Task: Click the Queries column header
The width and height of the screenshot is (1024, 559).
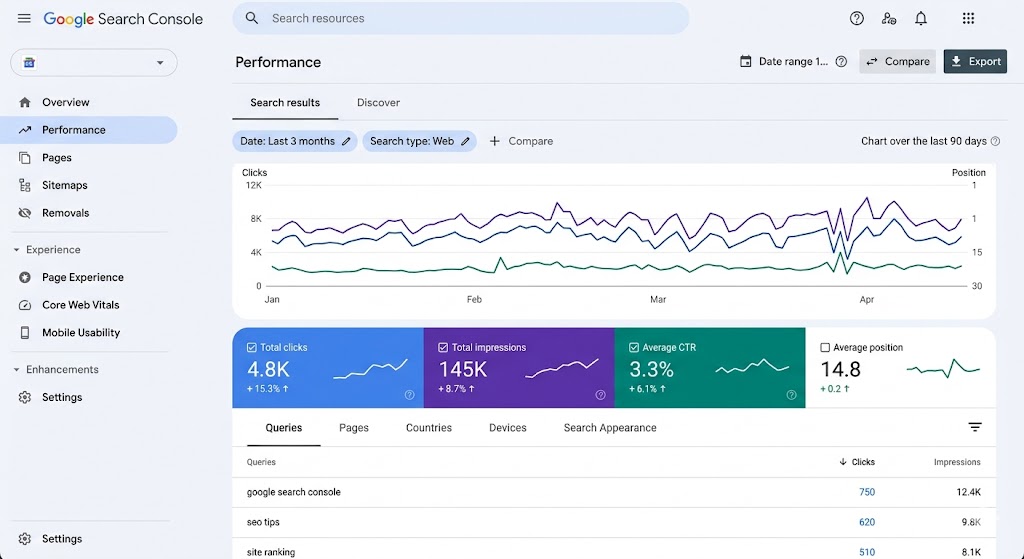Action: (x=261, y=462)
